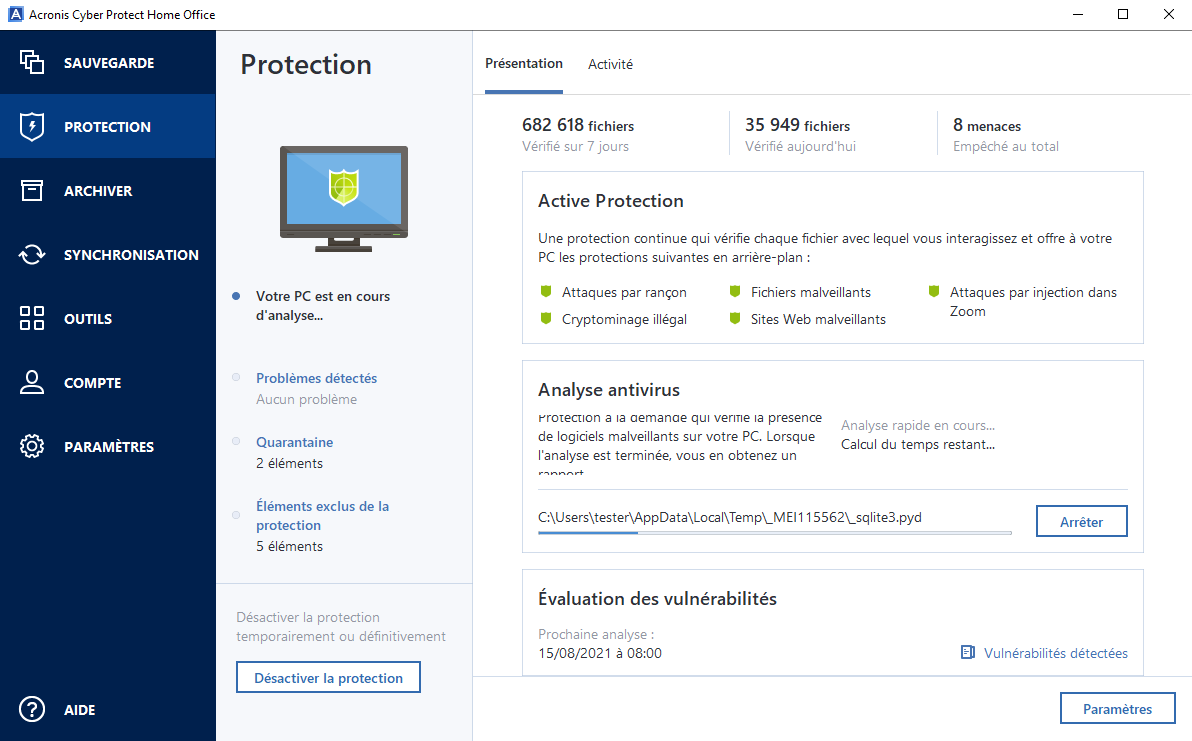Open the Archiver box icon
The height and width of the screenshot is (741, 1192).
pos(32,191)
